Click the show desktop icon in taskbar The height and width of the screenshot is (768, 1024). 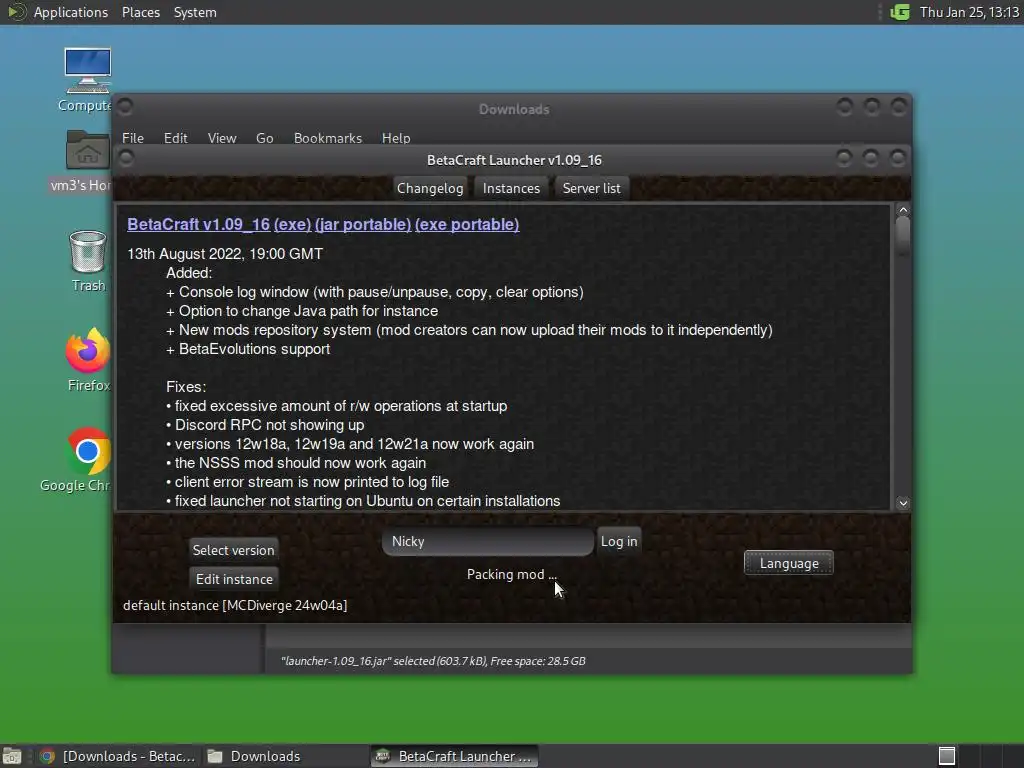12,756
